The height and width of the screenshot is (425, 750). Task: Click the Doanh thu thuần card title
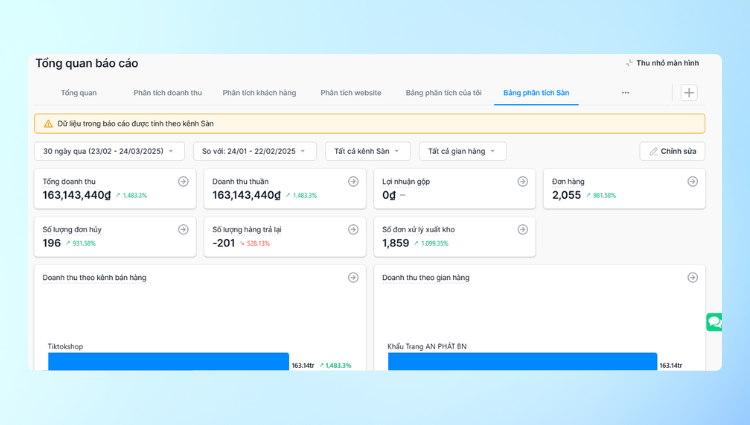coord(240,182)
